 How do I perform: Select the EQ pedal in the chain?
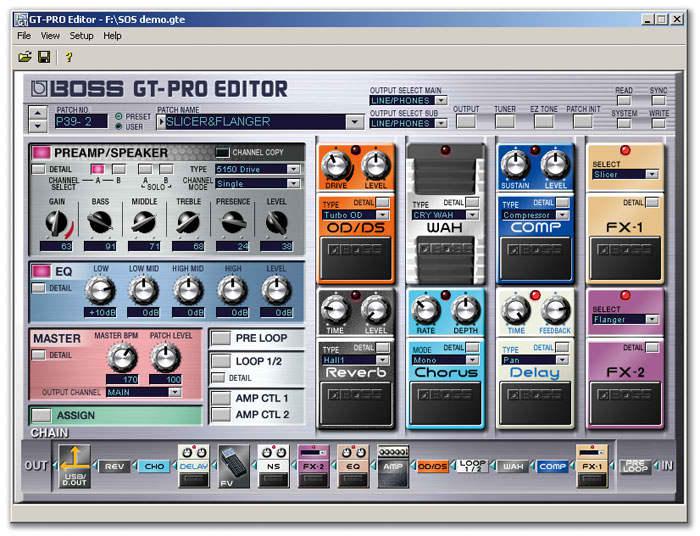point(353,466)
